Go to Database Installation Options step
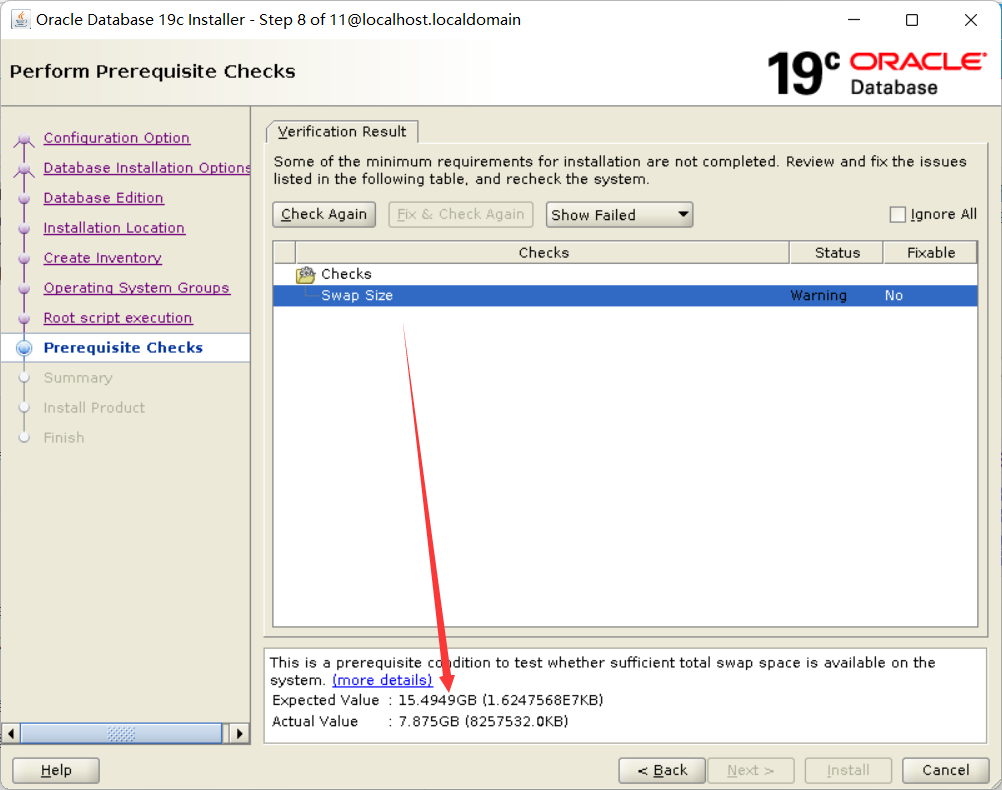Screen dimensions: 1002x790 coord(146,168)
